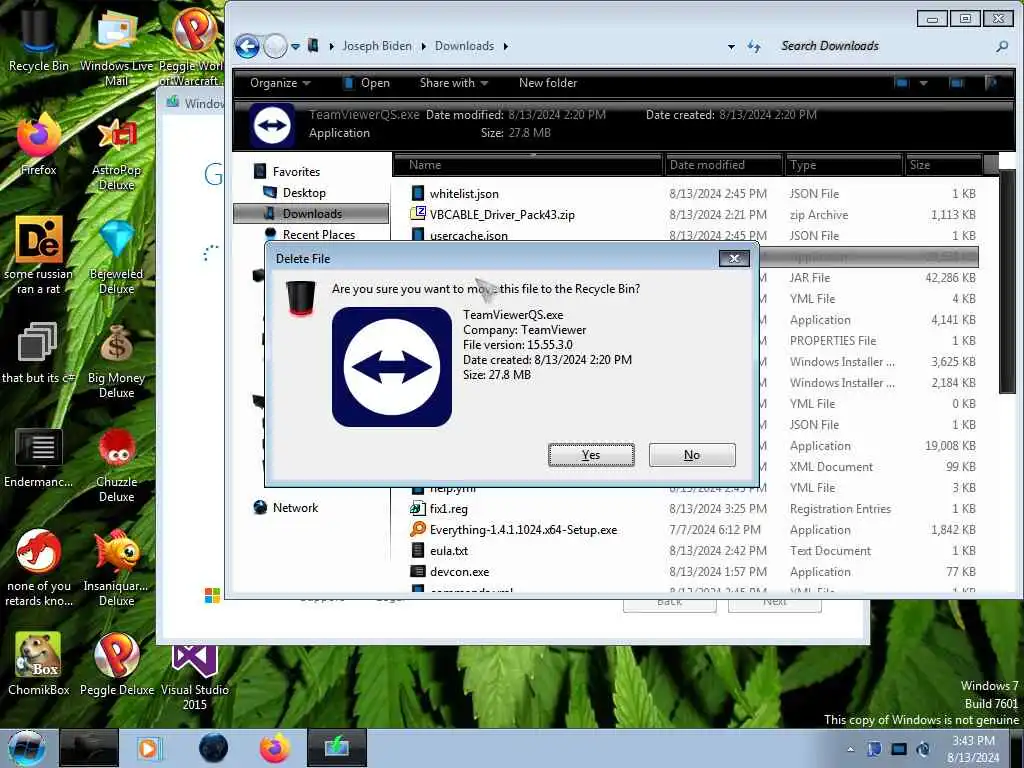Click the search magnifier icon

[x=1002, y=46]
